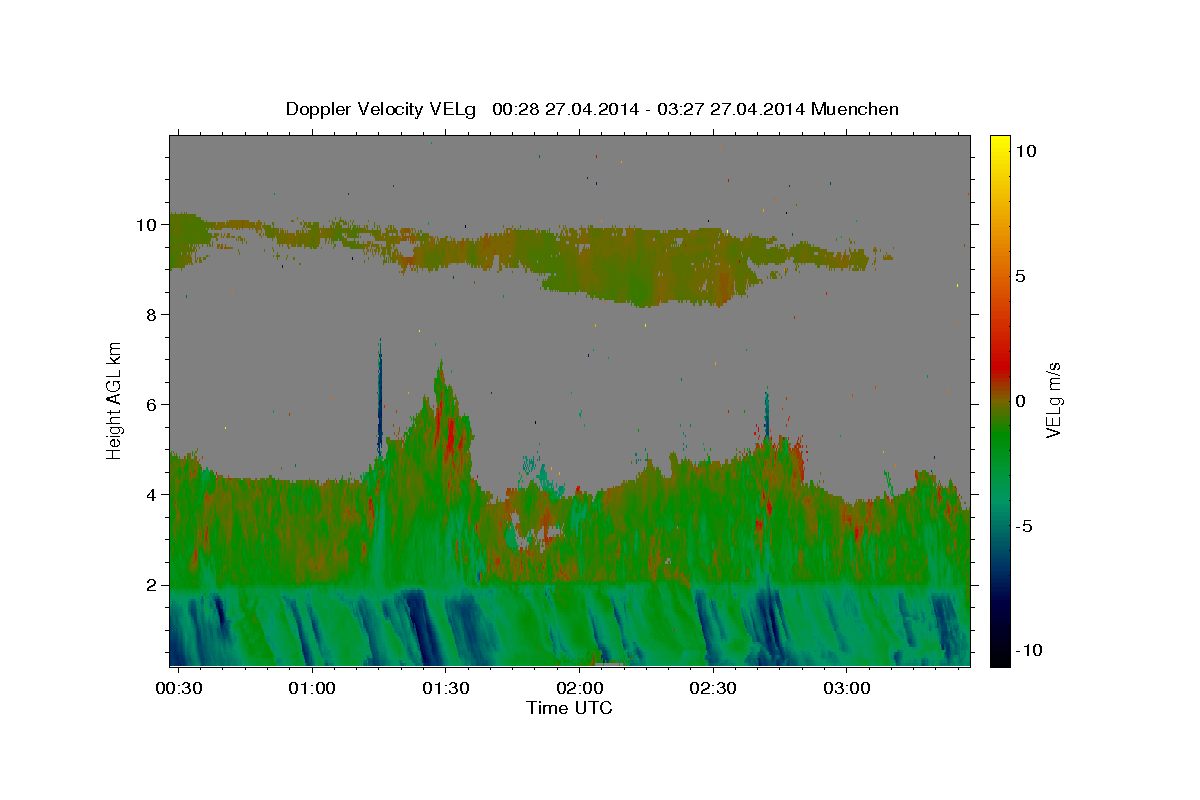Screen dimensions: 1200x800
Task: Pick the yellow top of the colorbar
Action: point(999,143)
